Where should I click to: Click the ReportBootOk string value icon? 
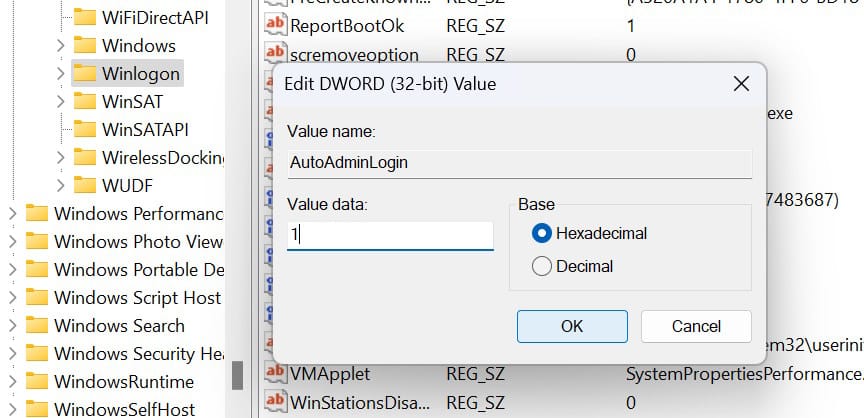tap(275, 25)
